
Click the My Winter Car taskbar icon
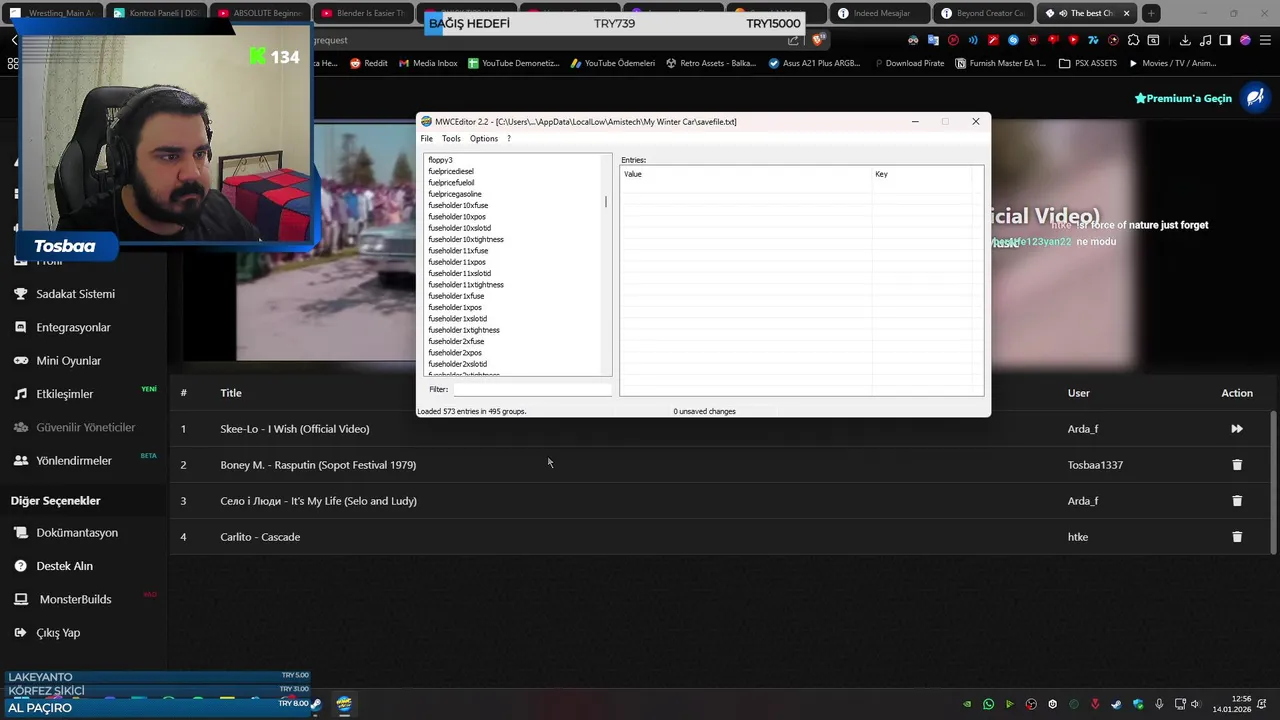coord(343,704)
